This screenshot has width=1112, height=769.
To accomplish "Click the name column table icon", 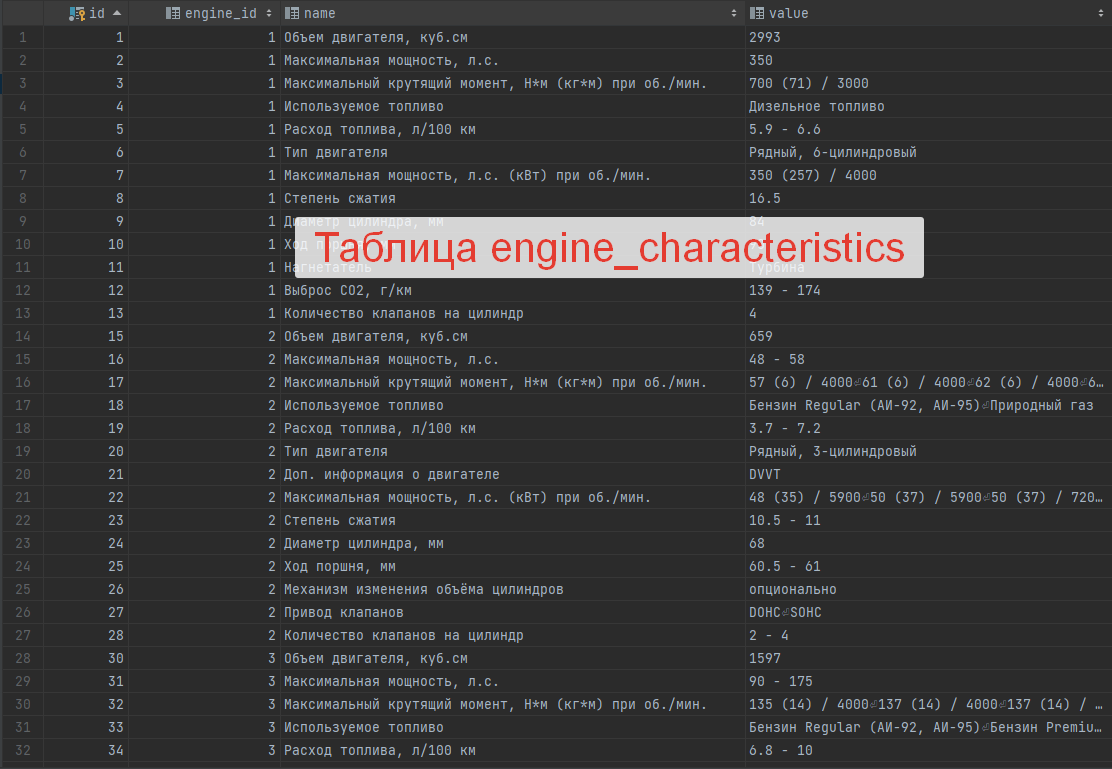I will pos(292,13).
